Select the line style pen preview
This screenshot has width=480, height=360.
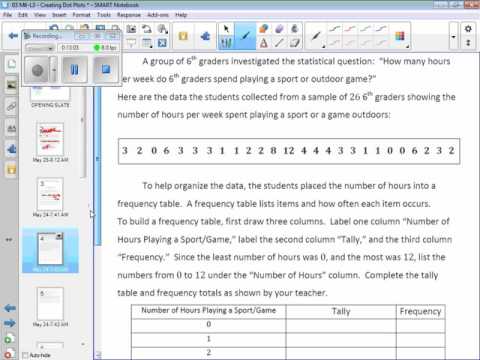316,36
